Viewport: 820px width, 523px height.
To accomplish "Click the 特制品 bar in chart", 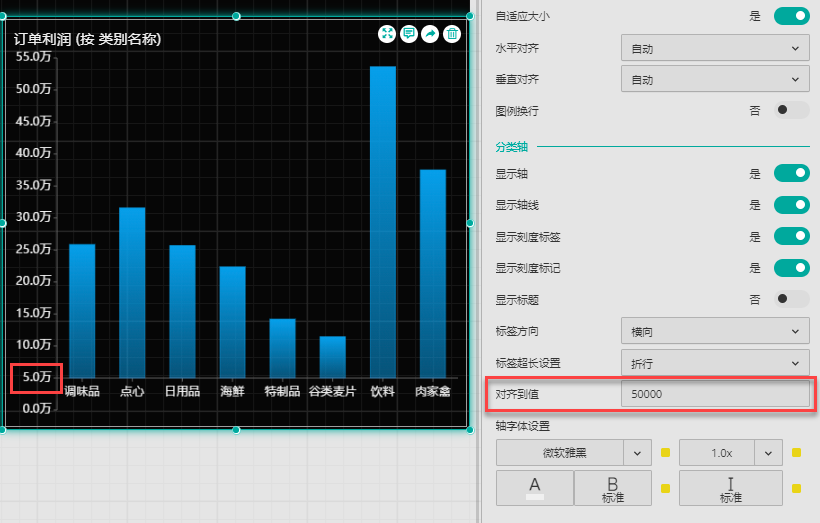I will click(282, 348).
